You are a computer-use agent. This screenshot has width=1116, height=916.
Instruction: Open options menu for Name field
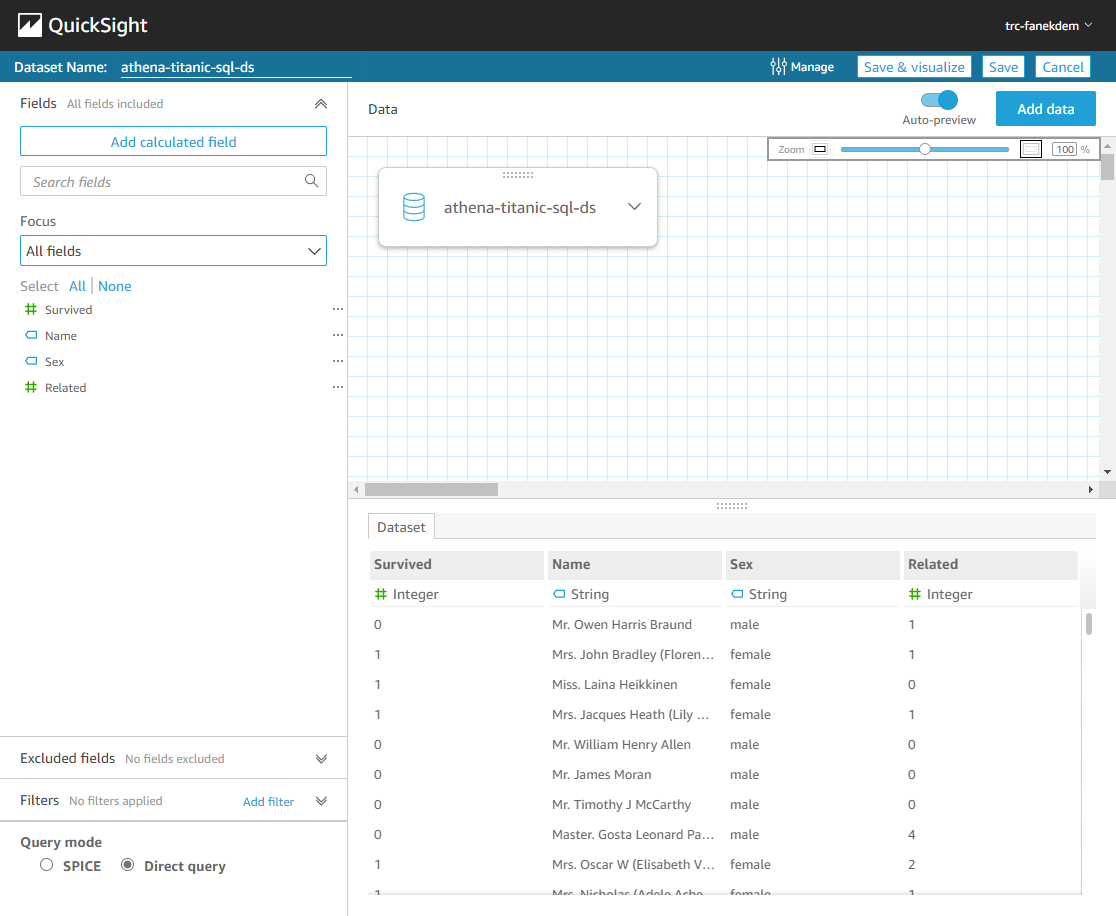[337, 335]
